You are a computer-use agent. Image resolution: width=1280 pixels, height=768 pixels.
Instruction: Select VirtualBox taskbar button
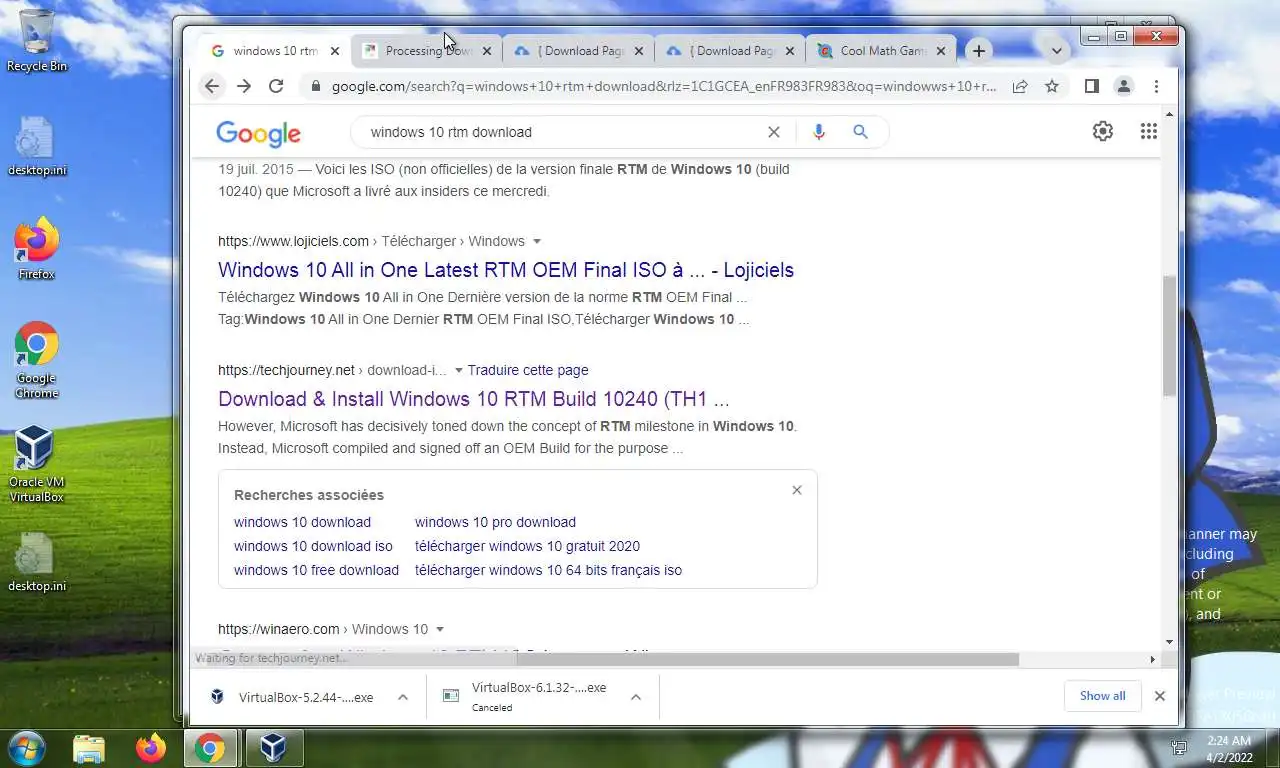click(273, 748)
